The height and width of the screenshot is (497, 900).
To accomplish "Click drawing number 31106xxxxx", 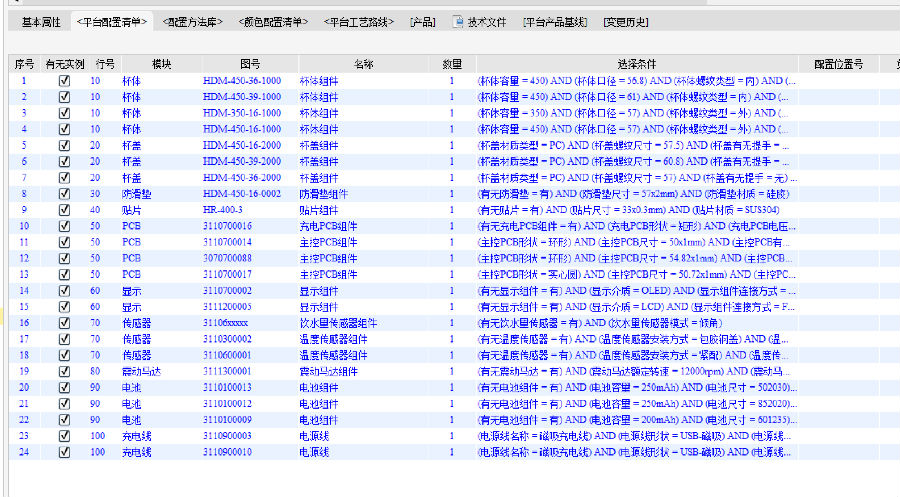I will [x=226, y=323].
